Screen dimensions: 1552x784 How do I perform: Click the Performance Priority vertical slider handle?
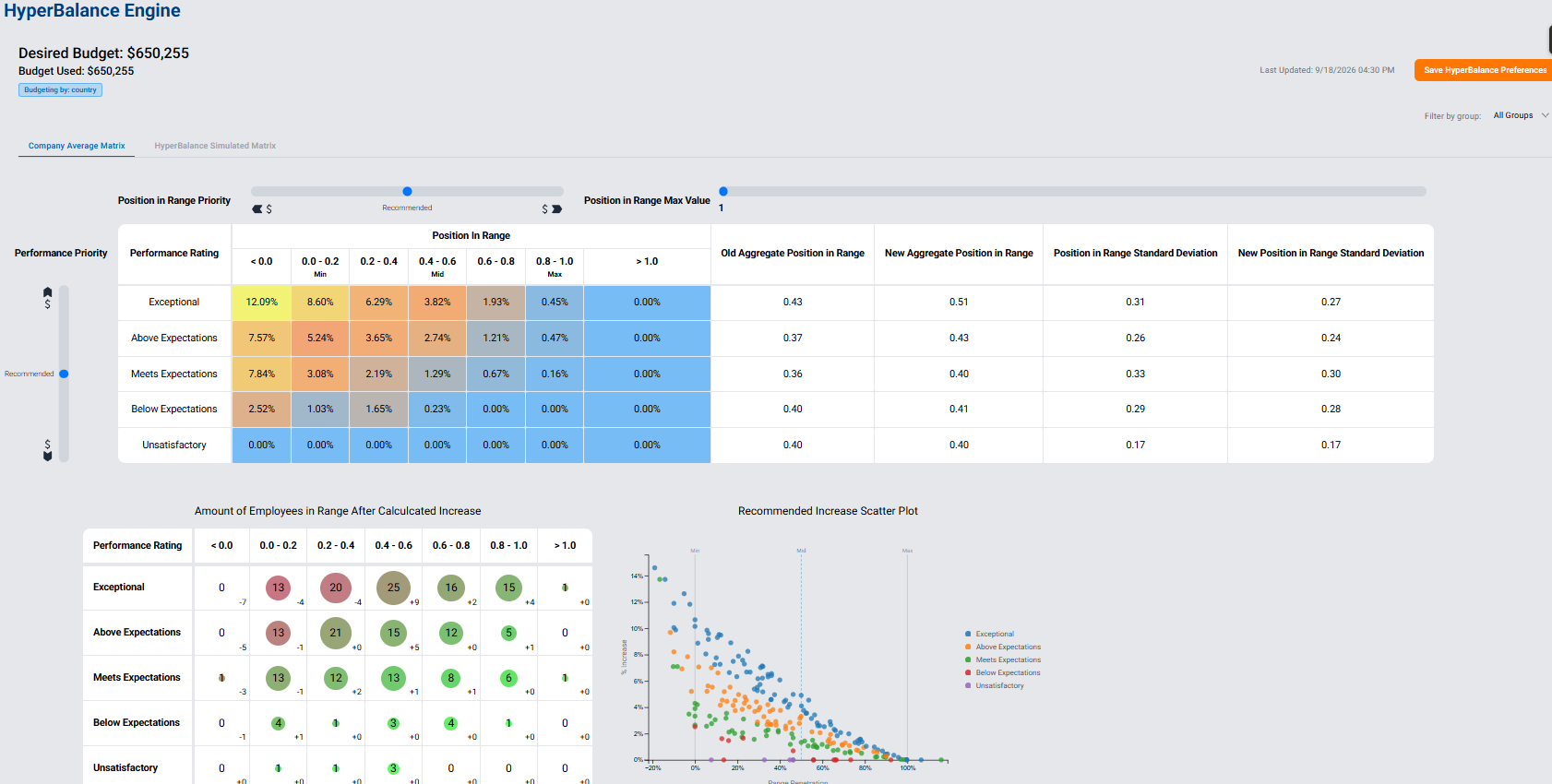pyautogui.click(x=64, y=374)
